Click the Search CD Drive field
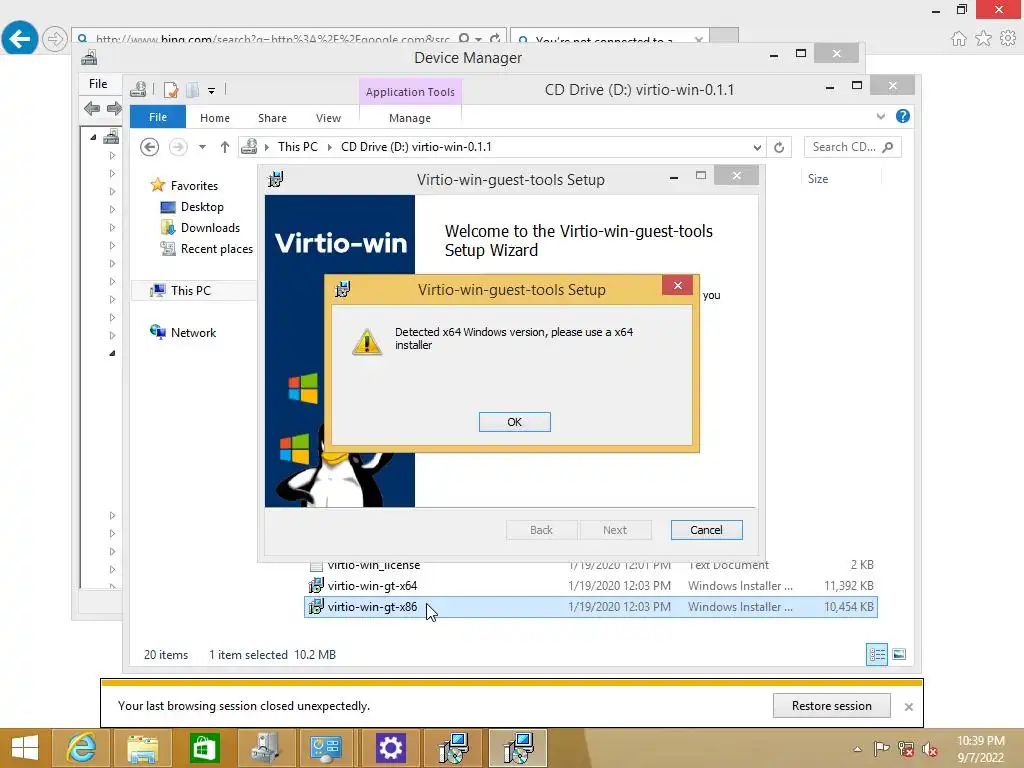 coord(852,147)
